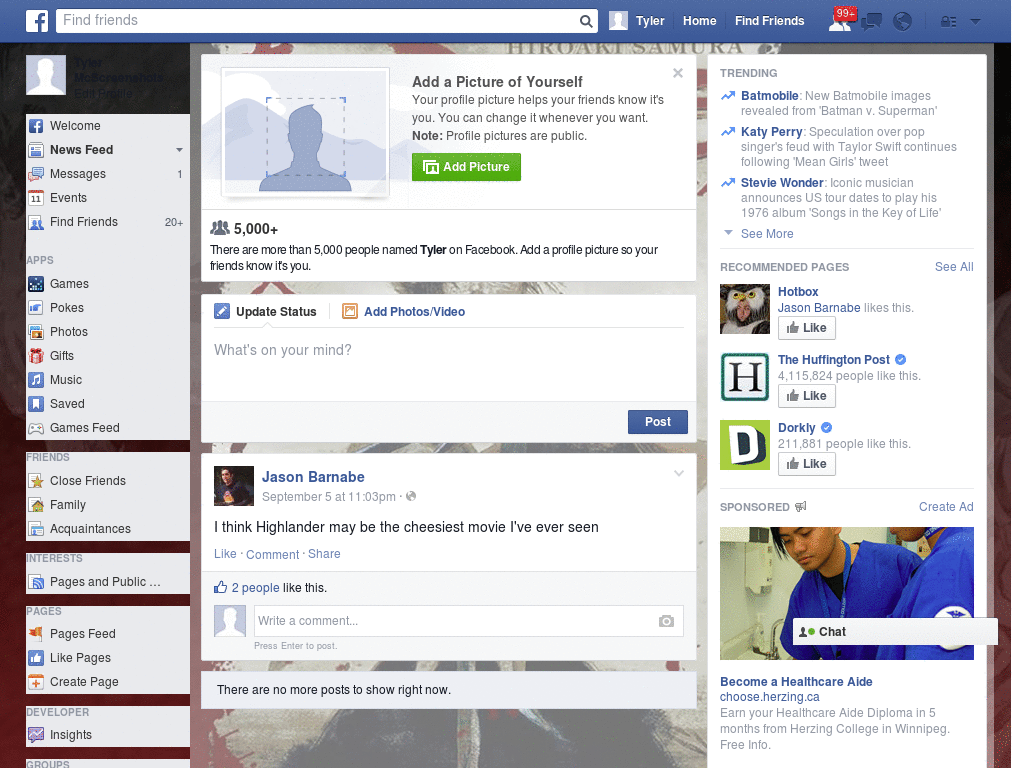The height and width of the screenshot is (768, 1024).
Task: Open Find Friends in top navigation
Action: click(769, 21)
